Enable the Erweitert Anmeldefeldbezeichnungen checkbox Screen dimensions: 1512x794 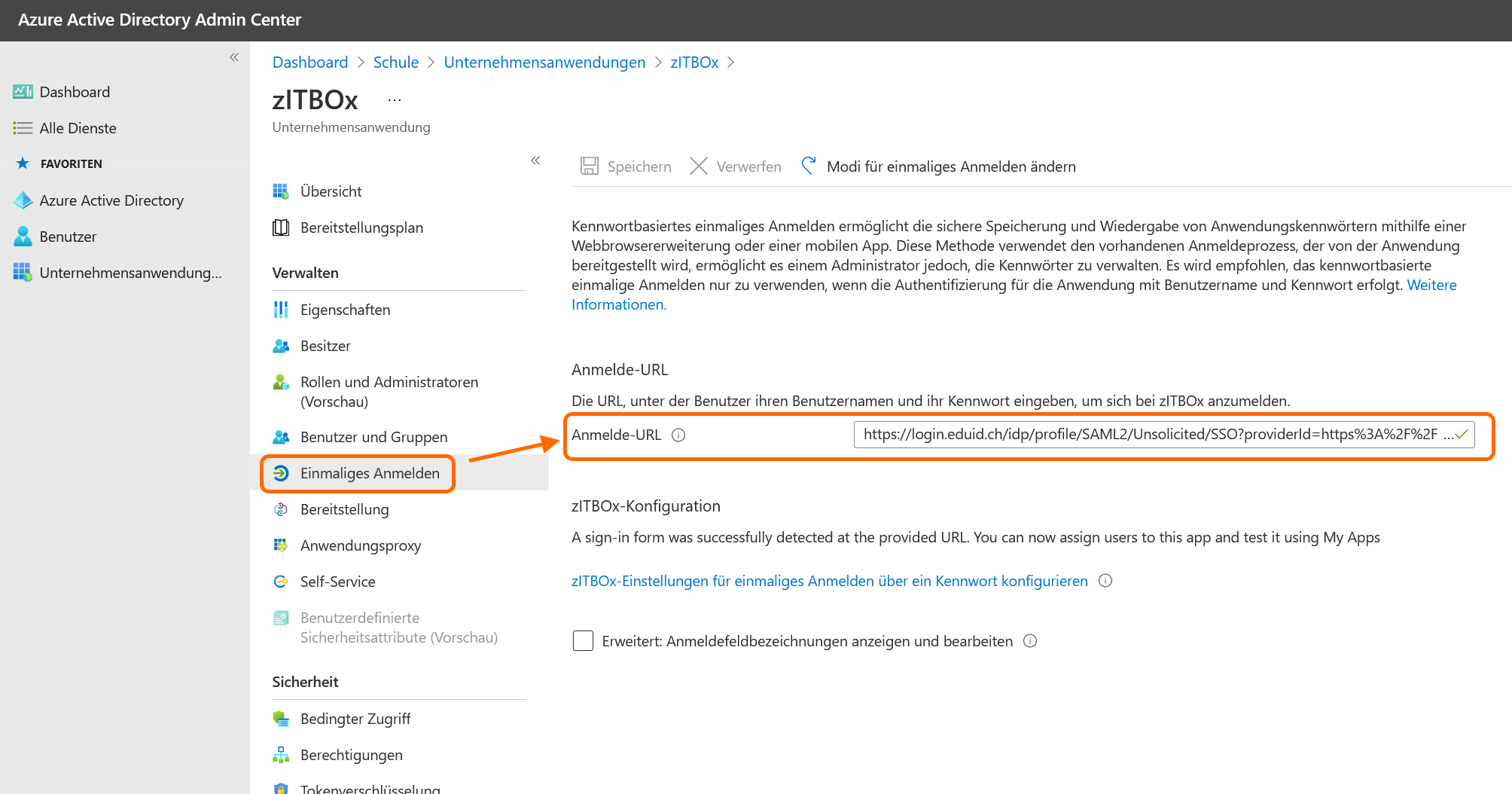[583, 641]
